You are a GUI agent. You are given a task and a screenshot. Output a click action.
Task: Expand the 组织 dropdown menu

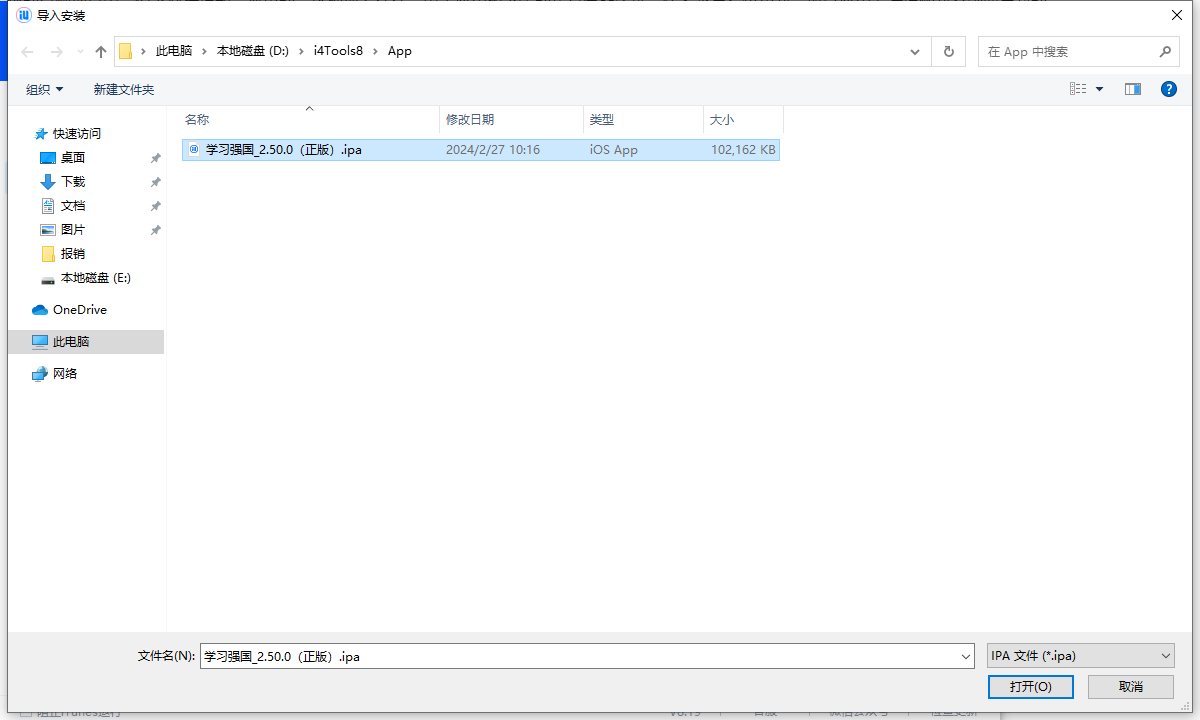(x=44, y=90)
